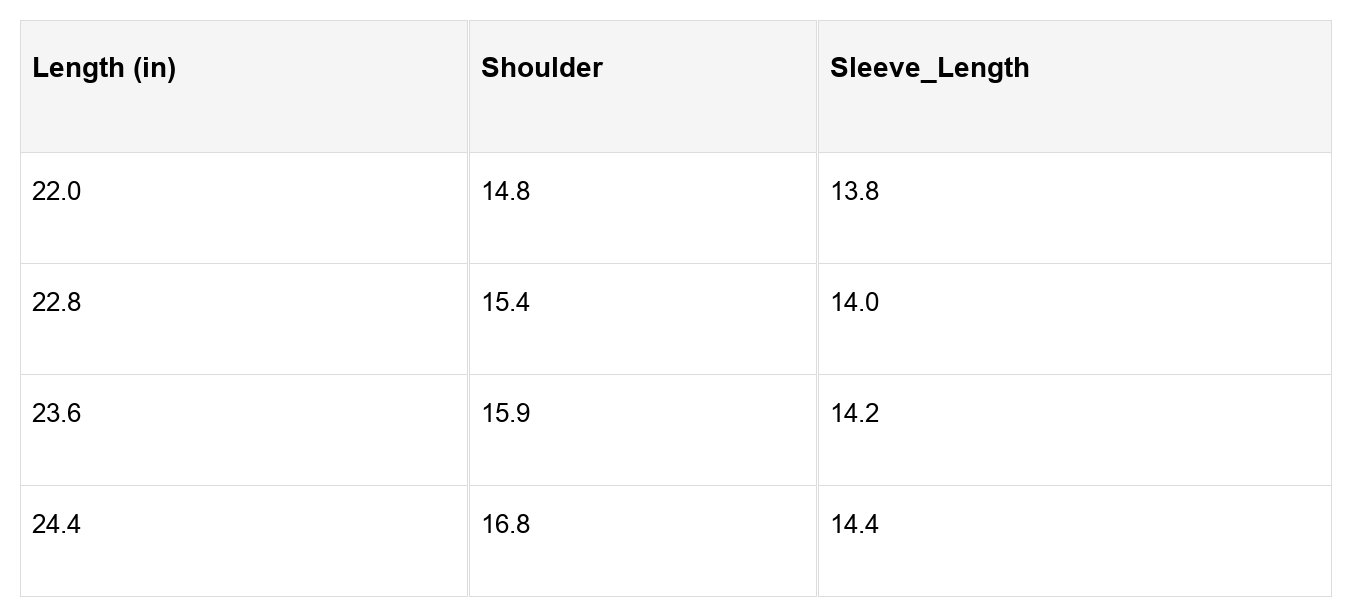
Task: Click the Shoulder column header
Action: (x=542, y=68)
